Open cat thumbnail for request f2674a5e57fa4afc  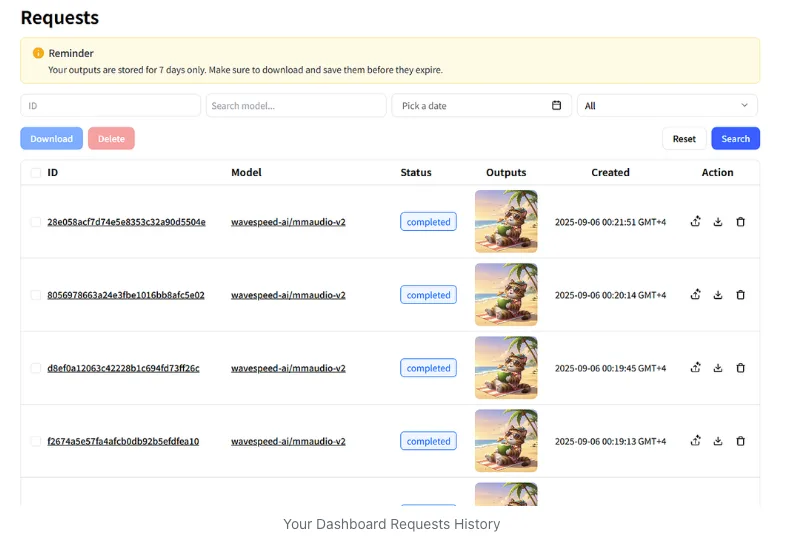[x=506, y=440]
